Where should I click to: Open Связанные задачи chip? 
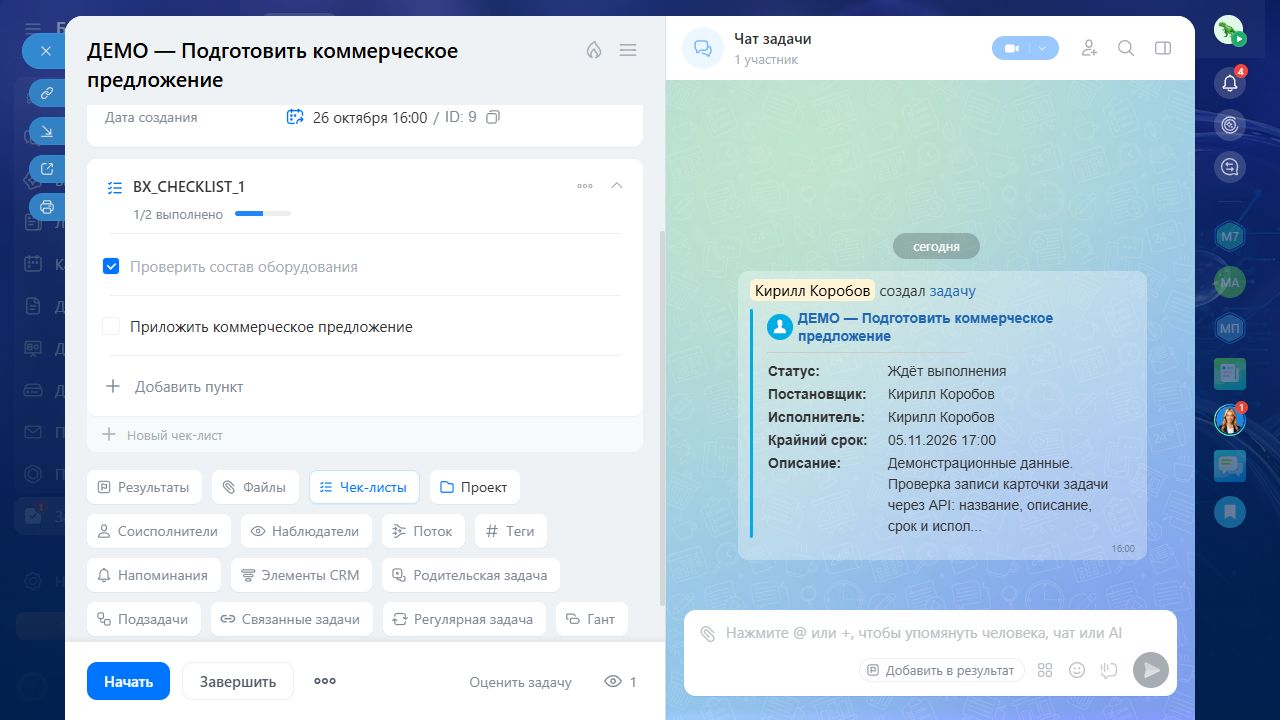point(292,619)
